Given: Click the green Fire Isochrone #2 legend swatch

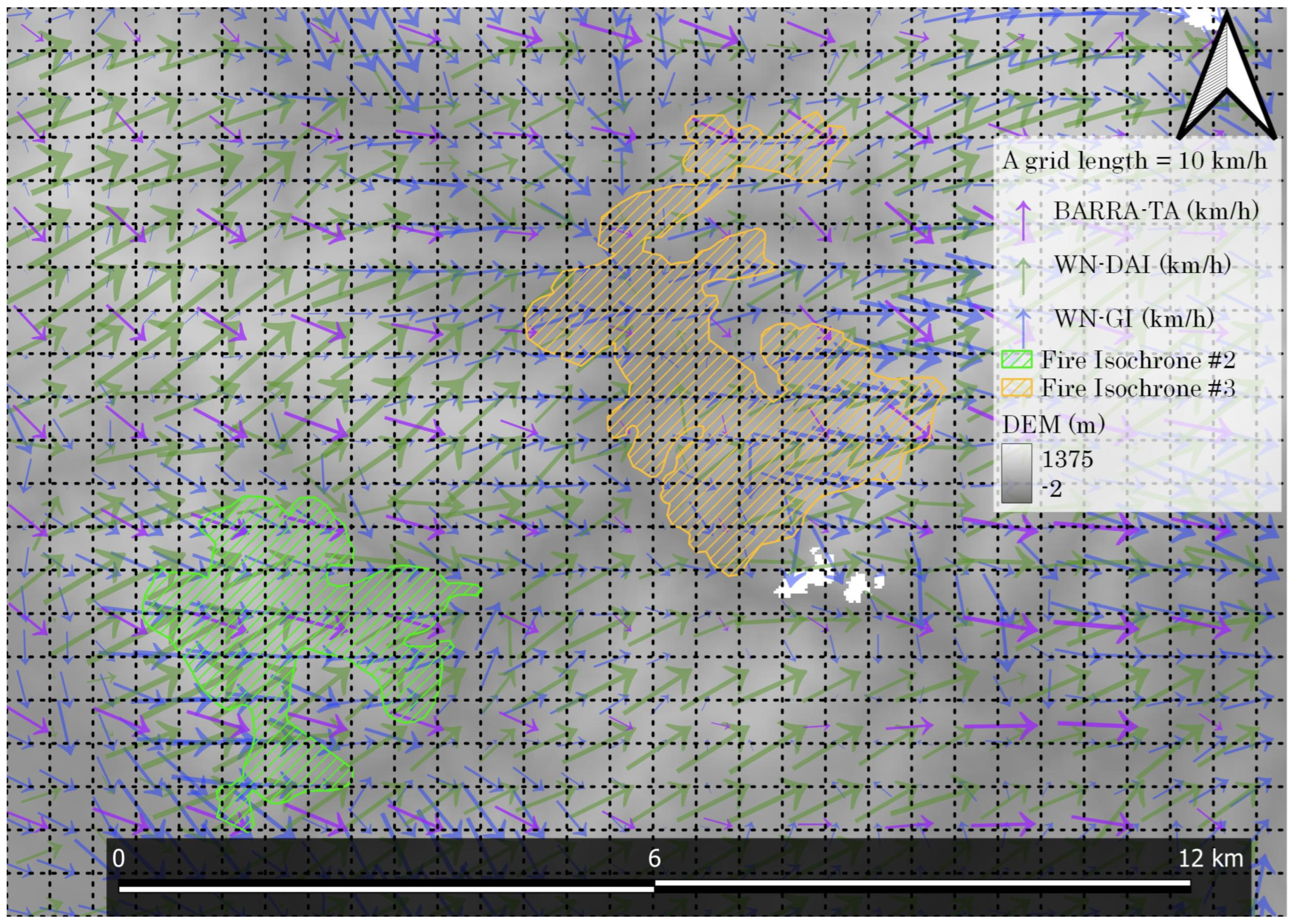Looking at the screenshot, I should [1016, 360].
